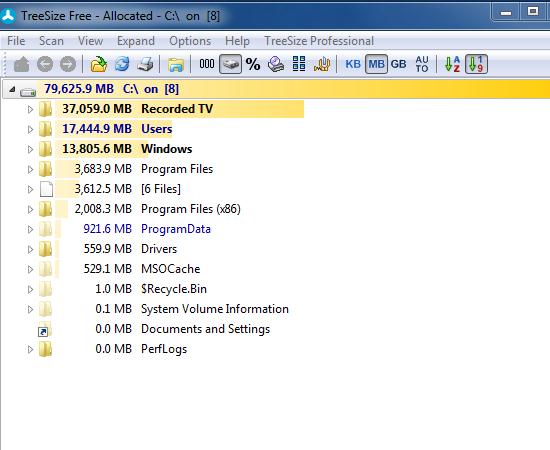Expand the Recorded TV folder

(31, 109)
